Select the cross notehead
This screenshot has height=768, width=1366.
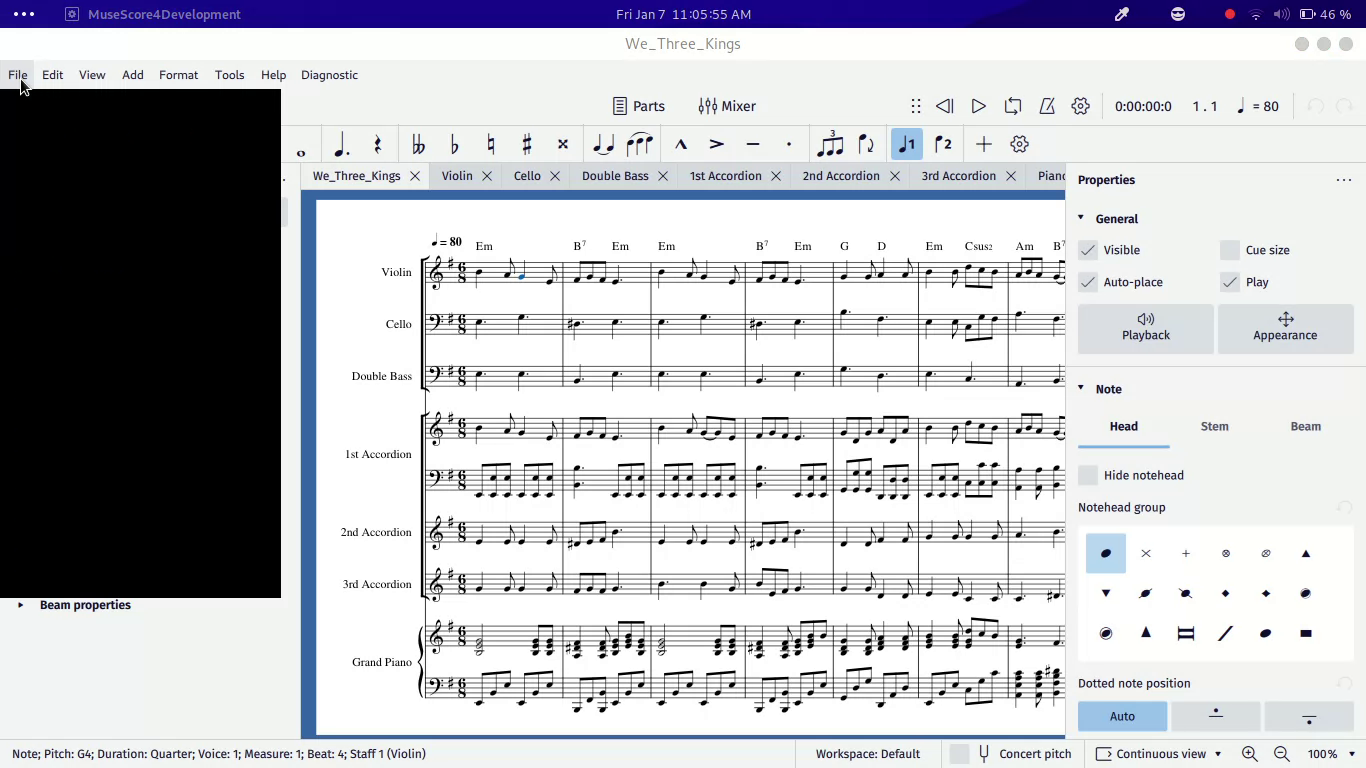click(x=1146, y=553)
